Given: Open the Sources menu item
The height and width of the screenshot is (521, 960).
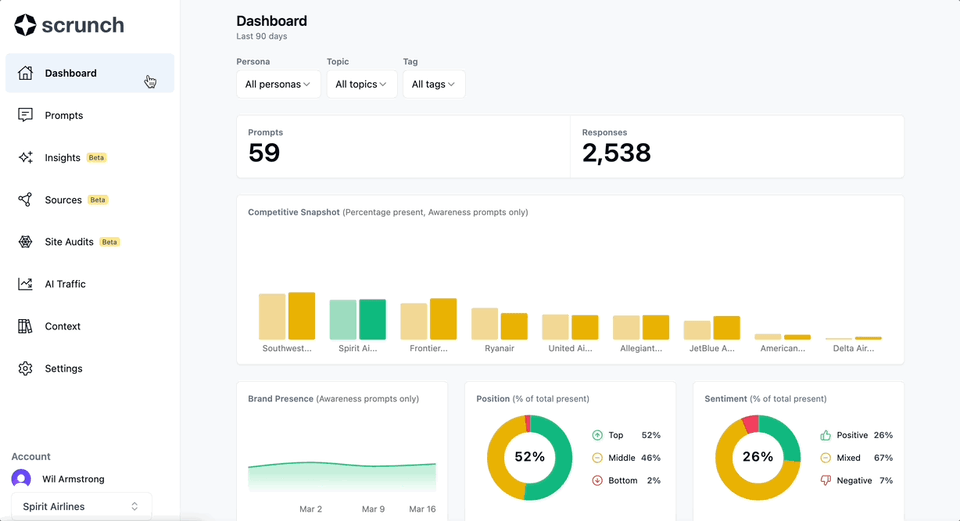Looking at the screenshot, I should 89,200.
